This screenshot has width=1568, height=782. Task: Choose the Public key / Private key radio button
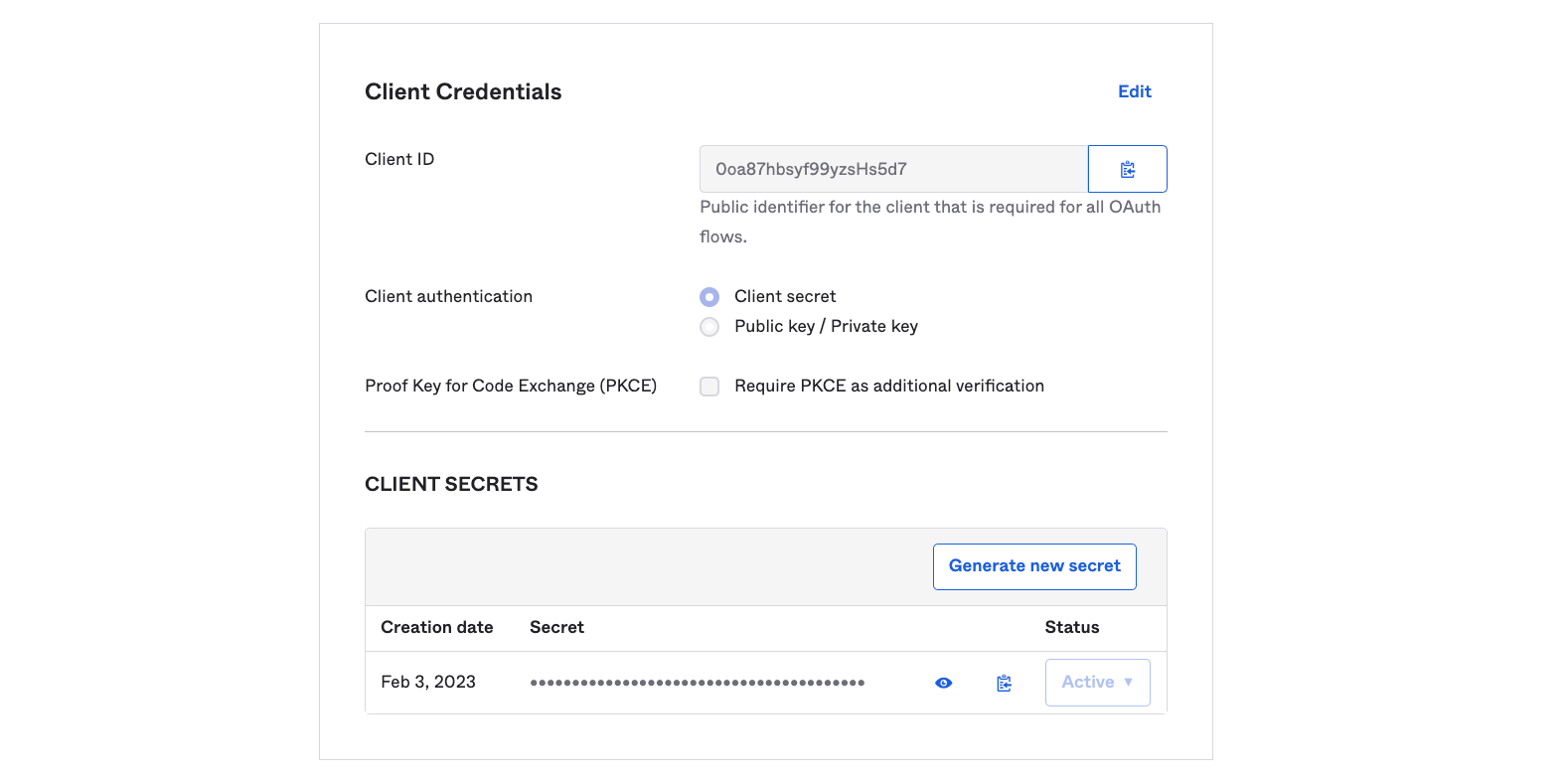click(x=709, y=327)
